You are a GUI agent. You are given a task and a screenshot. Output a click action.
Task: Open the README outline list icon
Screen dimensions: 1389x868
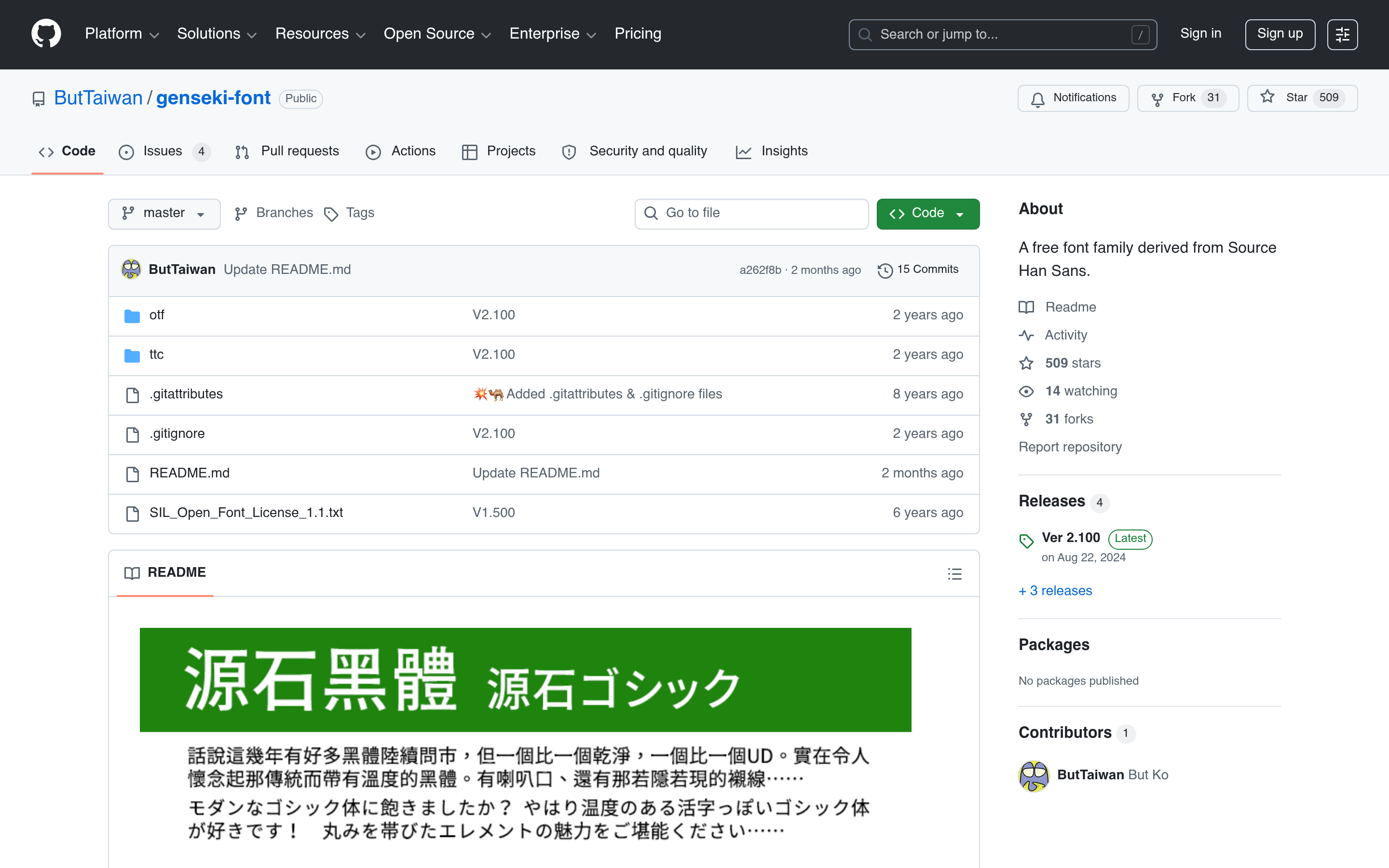pyautogui.click(x=954, y=573)
